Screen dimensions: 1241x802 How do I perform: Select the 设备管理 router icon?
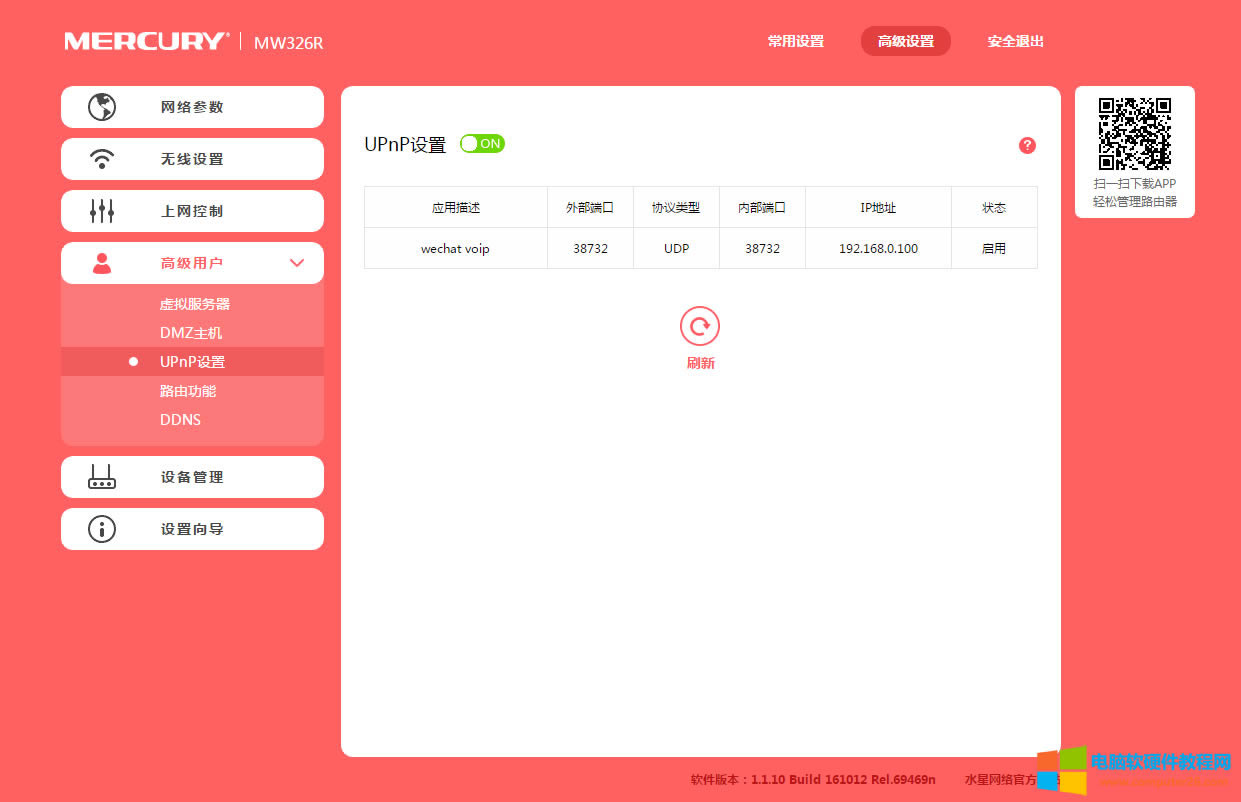click(x=101, y=476)
